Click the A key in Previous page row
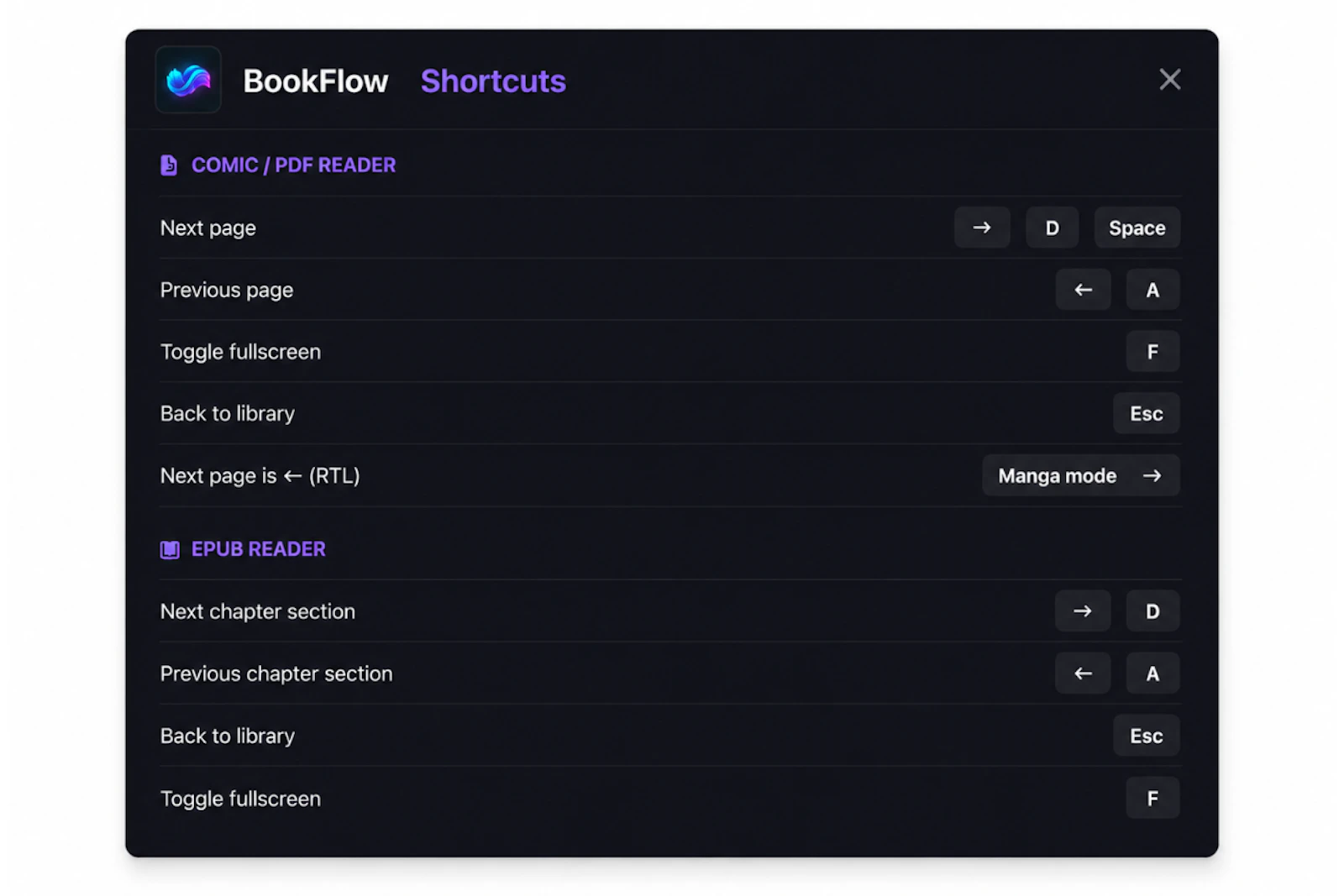Viewport: 1344px width, 896px height. click(1152, 290)
